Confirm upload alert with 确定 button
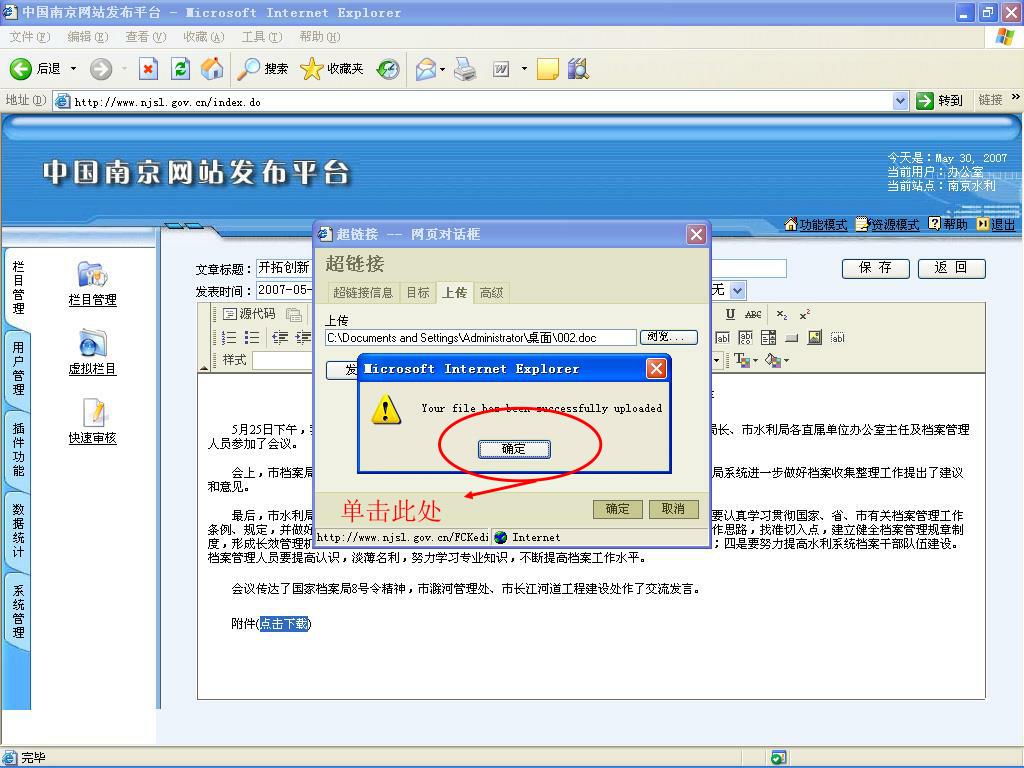 pos(514,449)
